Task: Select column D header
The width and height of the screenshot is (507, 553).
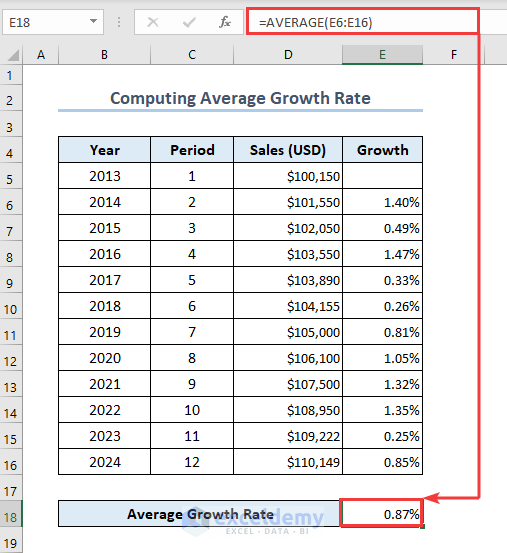Action: pos(288,55)
